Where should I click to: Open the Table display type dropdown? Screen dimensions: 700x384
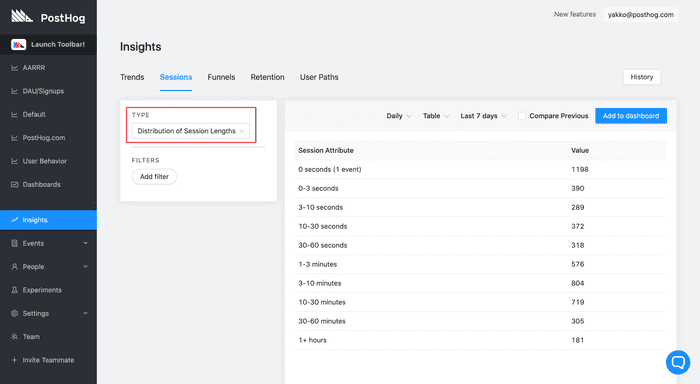(x=436, y=116)
